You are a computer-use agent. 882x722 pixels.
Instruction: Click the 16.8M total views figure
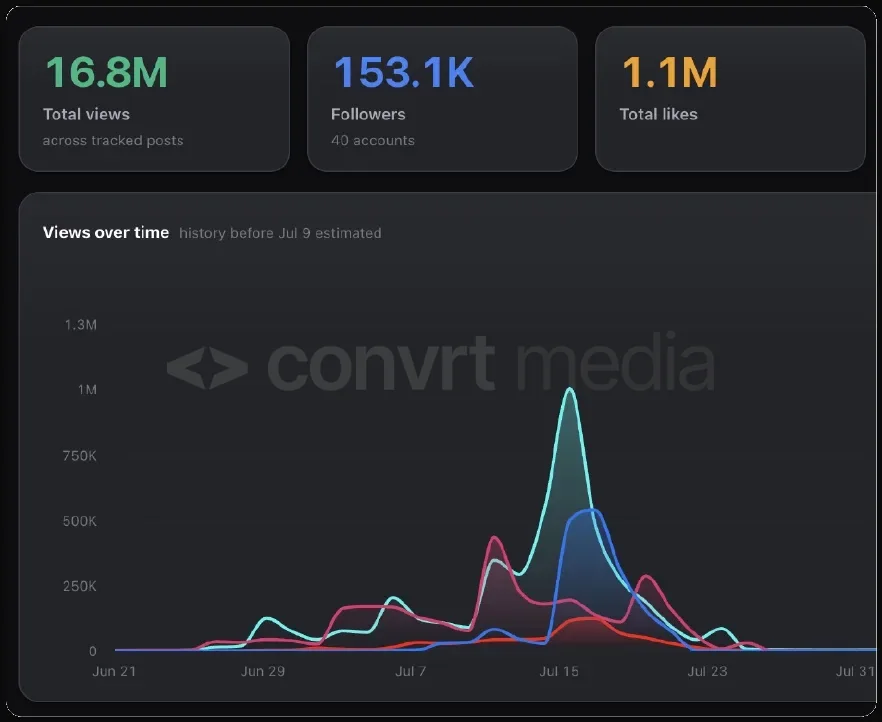tap(106, 72)
